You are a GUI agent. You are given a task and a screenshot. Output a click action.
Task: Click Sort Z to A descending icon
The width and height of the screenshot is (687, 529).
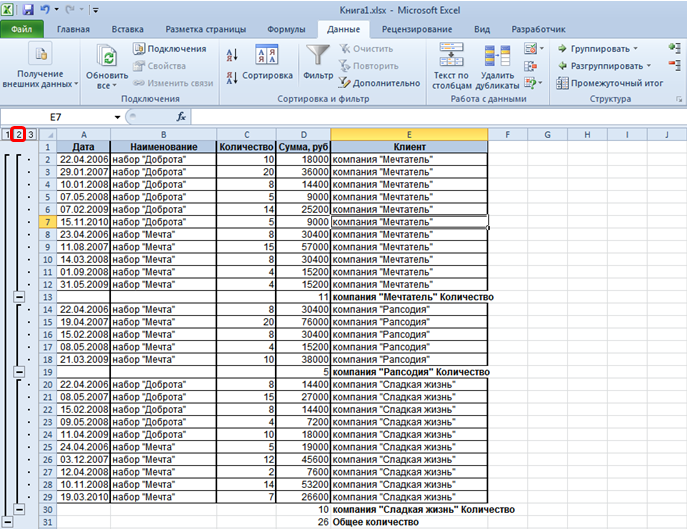coord(232,75)
